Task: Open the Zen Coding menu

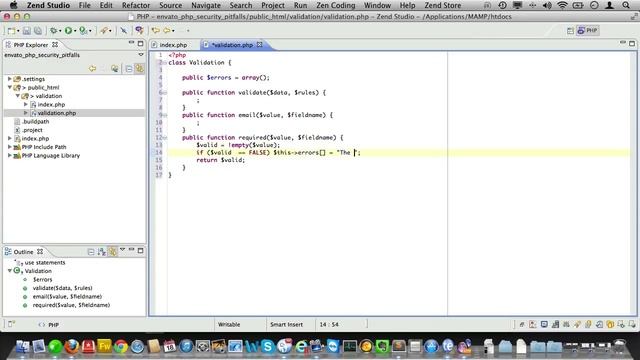Action: tap(336, 5)
